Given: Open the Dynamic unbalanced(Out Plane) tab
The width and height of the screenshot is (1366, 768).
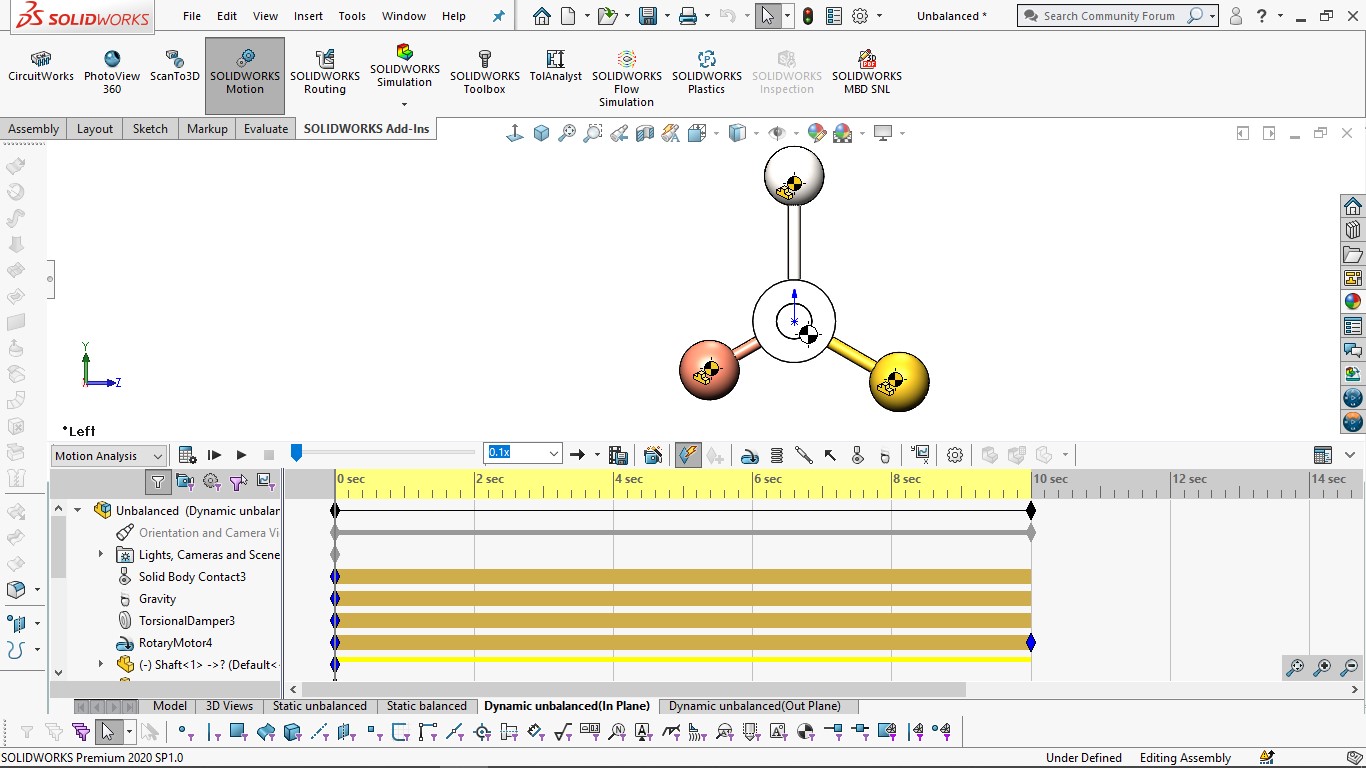Looking at the screenshot, I should [x=755, y=706].
